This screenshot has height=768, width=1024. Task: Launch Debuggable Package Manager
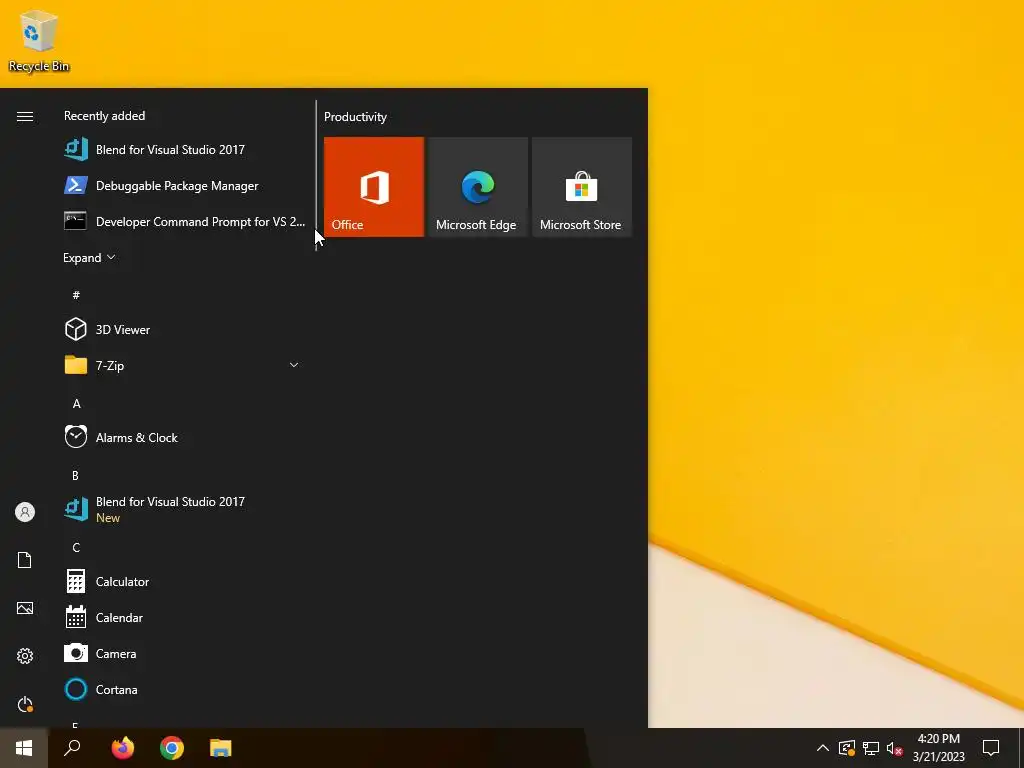click(x=185, y=185)
